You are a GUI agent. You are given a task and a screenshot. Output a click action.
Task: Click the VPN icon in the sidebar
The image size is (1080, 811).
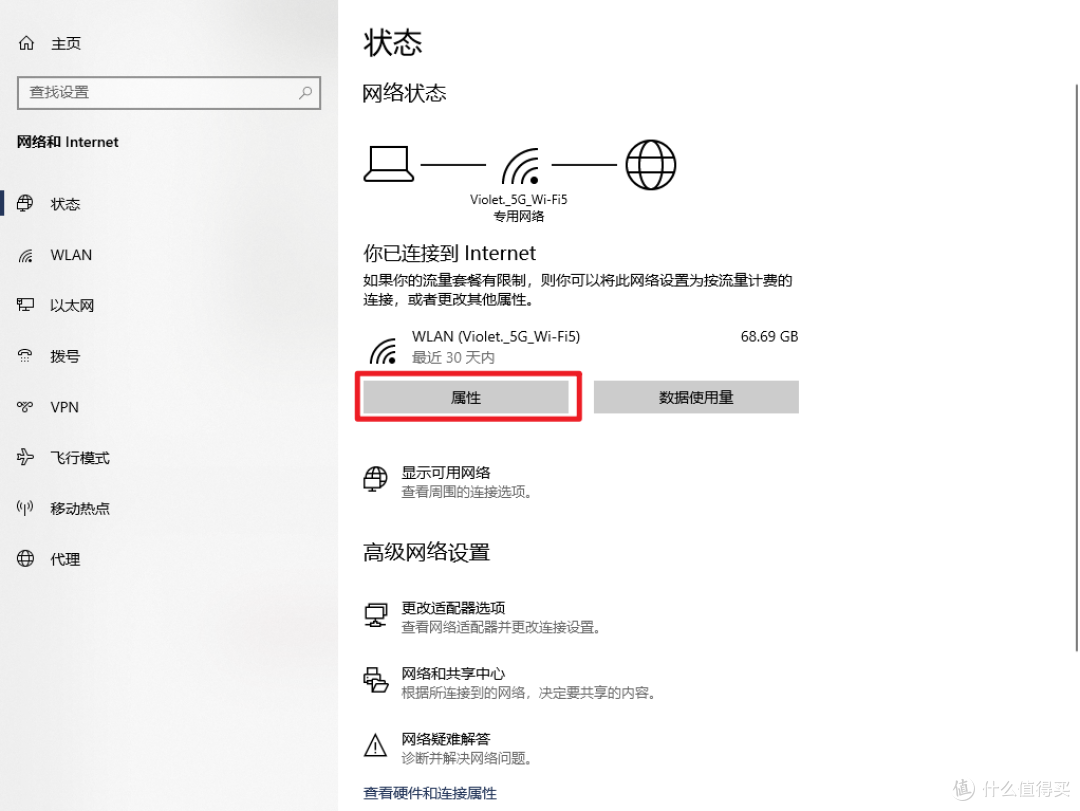25,407
